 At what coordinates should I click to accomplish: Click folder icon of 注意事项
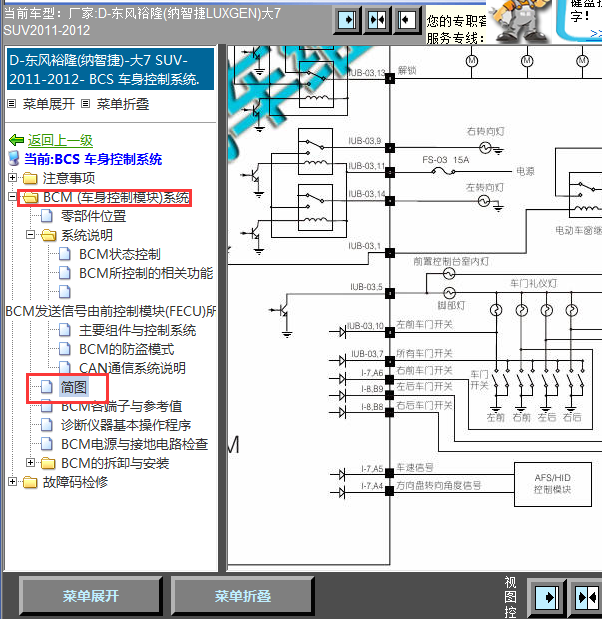30,178
